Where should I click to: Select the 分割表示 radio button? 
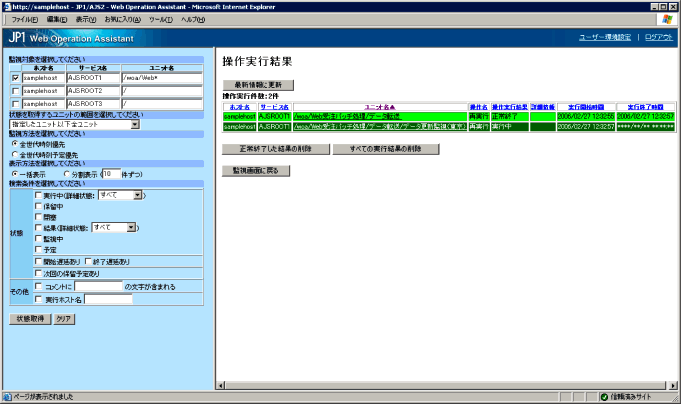point(67,172)
